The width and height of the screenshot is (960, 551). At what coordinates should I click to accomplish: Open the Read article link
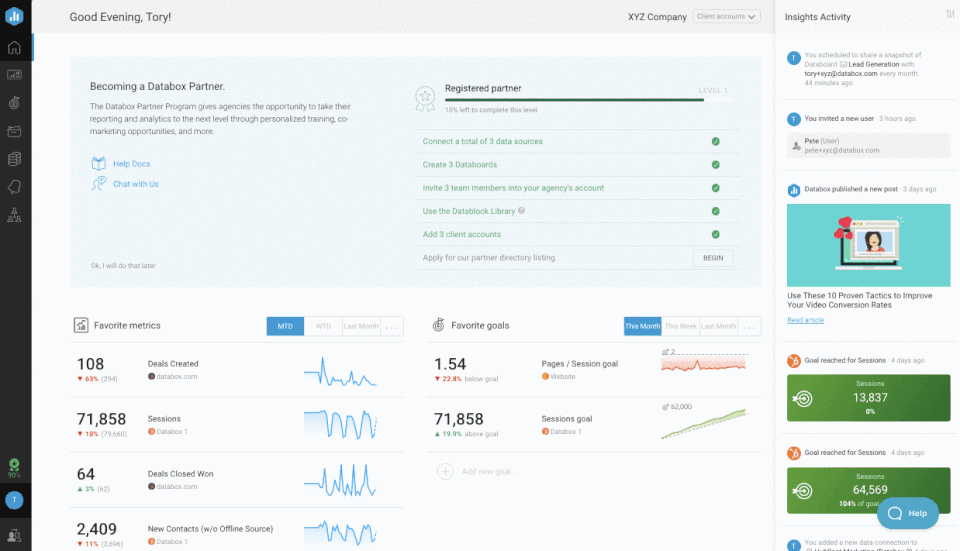point(805,320)
